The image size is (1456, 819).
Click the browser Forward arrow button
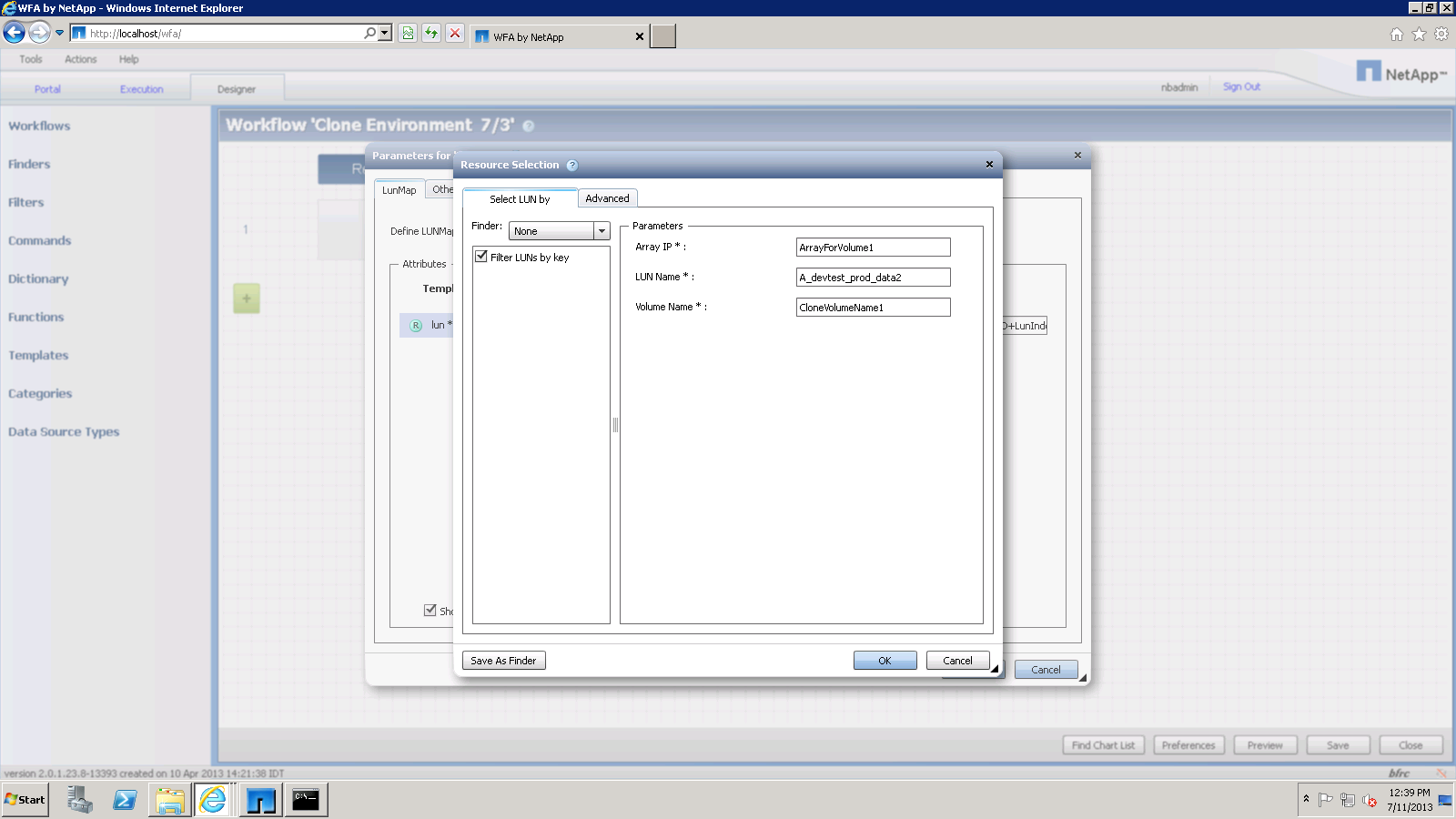pyautogui.click(x=39, y=34)
